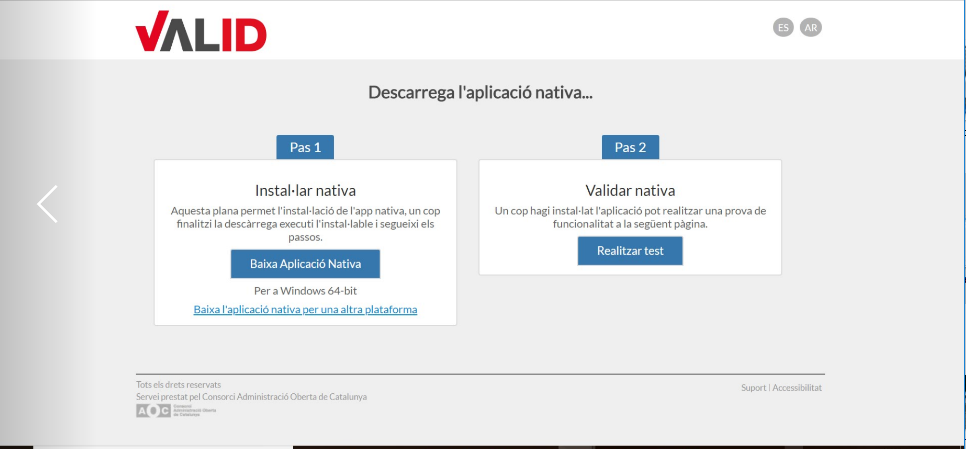Click the 'Tots els drets reservats' footer text

pos(179,384)
